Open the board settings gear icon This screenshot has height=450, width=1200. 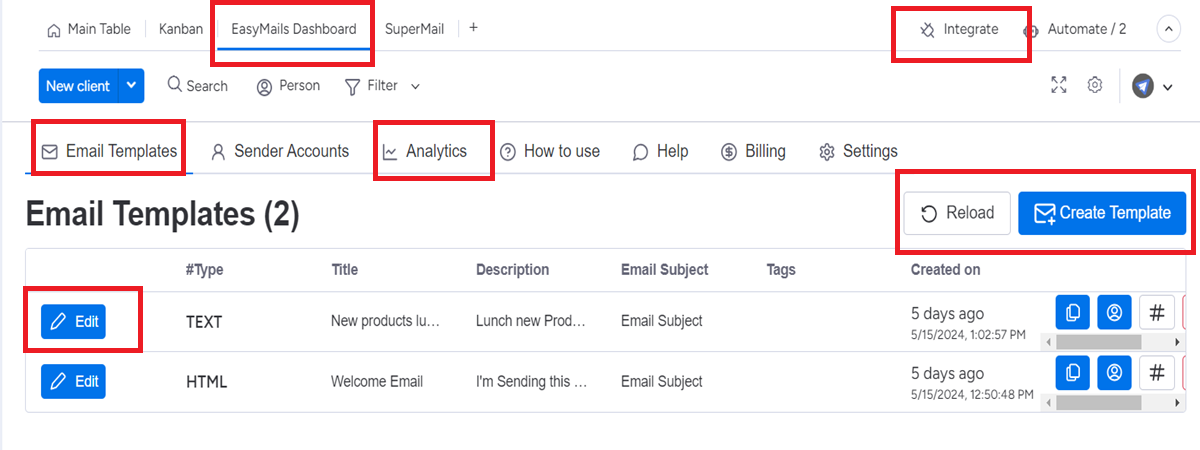coord(1095,85)
